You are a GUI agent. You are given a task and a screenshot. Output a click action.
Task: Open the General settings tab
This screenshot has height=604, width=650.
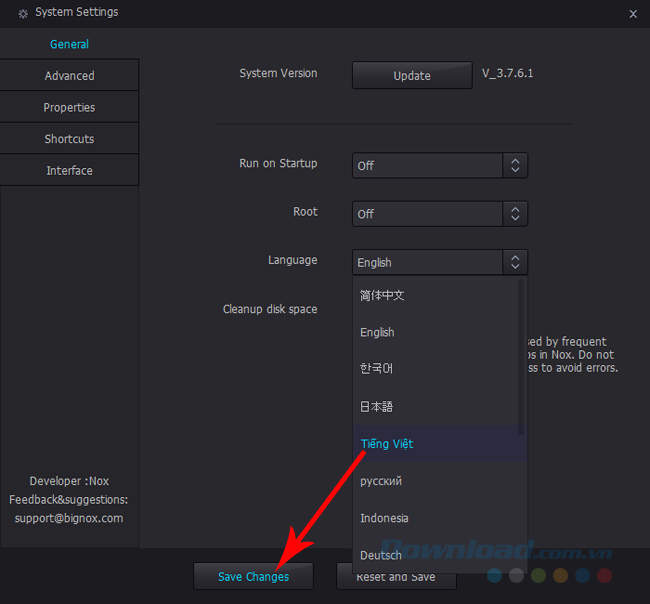point(69,44)
